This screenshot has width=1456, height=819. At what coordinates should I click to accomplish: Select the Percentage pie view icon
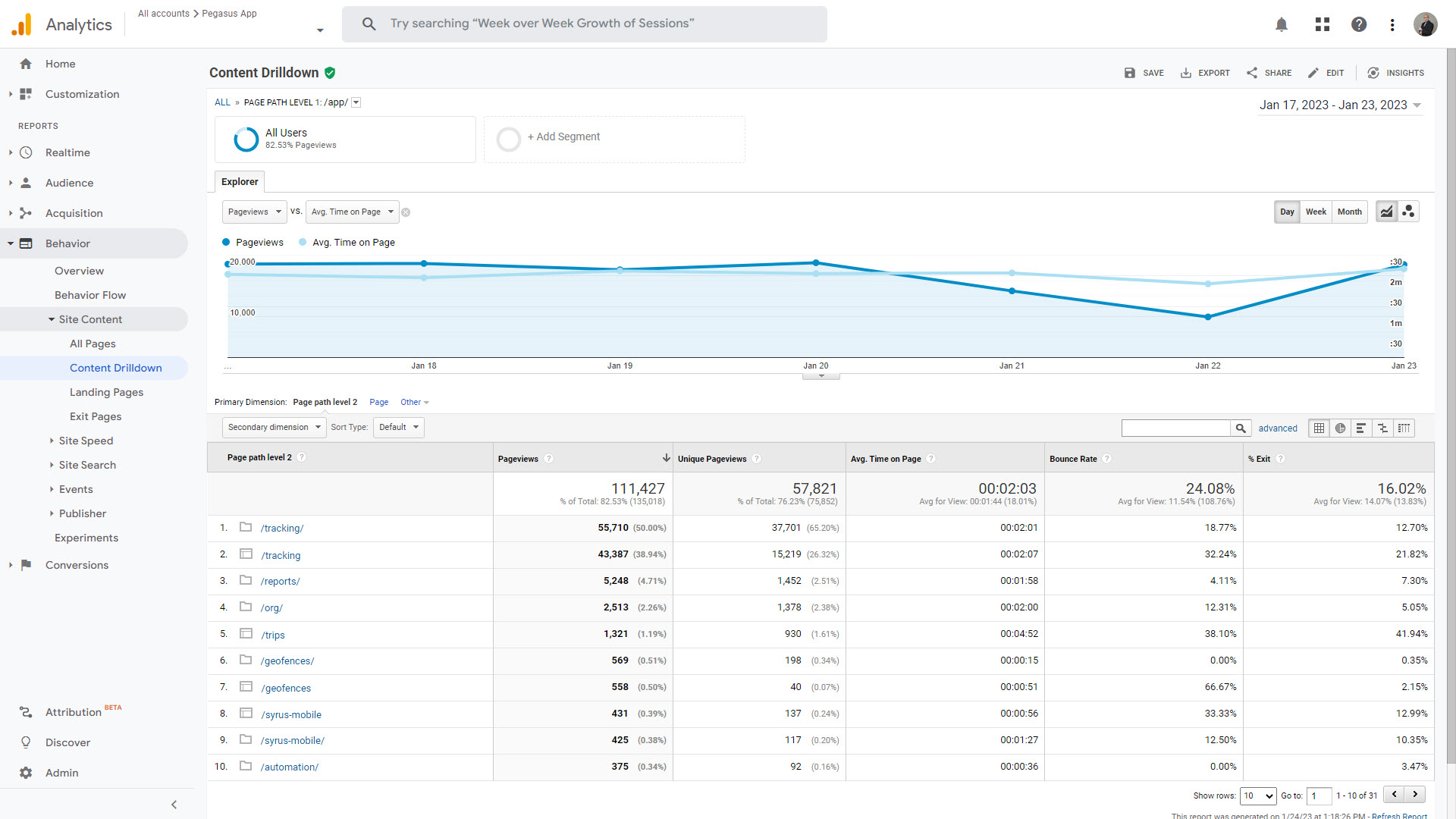[1341, 428]
